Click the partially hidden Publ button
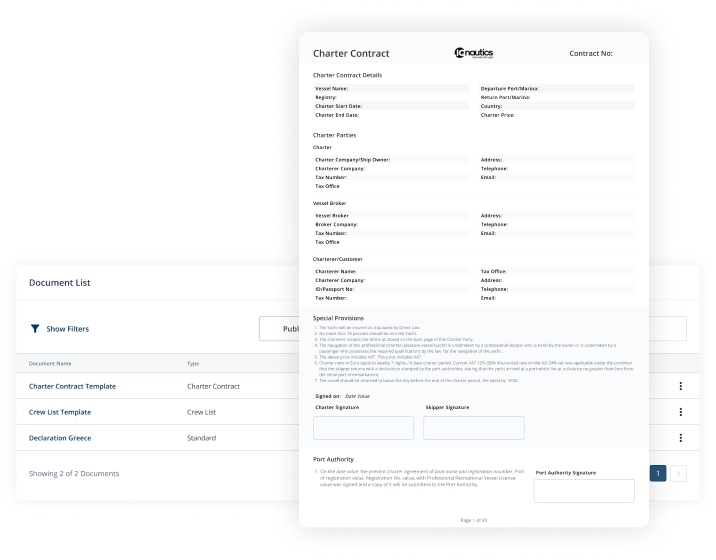 click(x=279, y=328)
